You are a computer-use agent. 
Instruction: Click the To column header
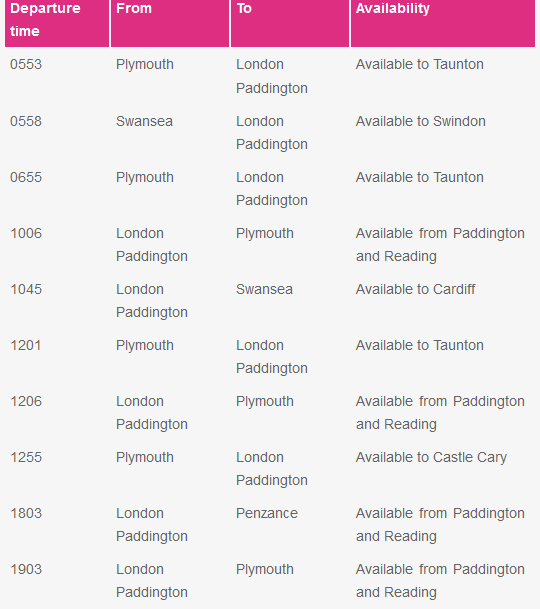point(290,22)
